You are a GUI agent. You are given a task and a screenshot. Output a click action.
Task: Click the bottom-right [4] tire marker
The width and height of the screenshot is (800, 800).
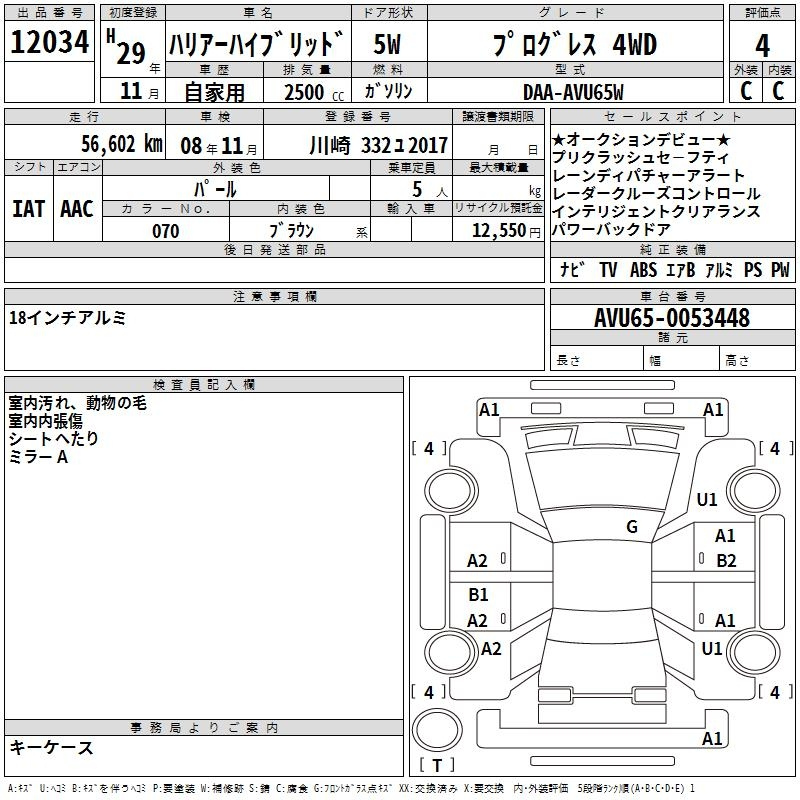[774, 692]
